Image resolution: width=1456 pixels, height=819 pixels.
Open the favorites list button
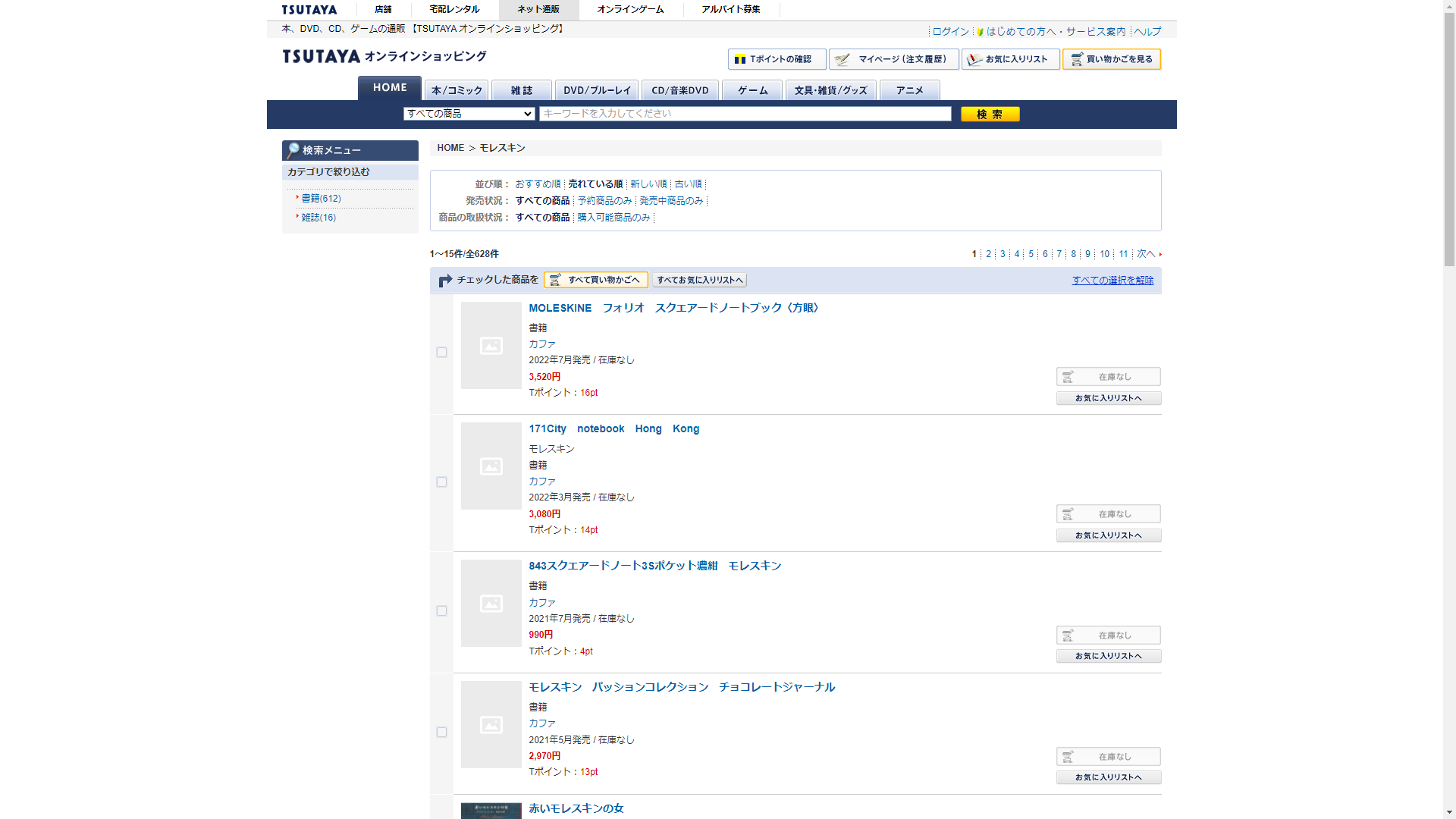[1010, 59]
